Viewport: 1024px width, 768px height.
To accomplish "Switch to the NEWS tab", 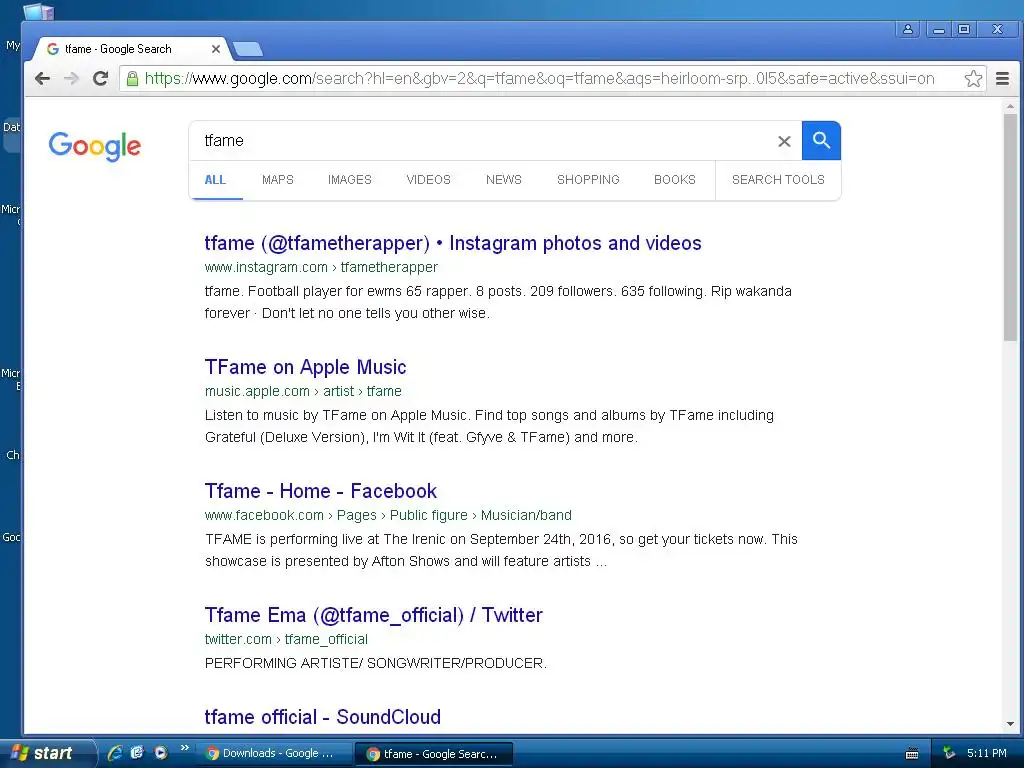I will (504, 180).
